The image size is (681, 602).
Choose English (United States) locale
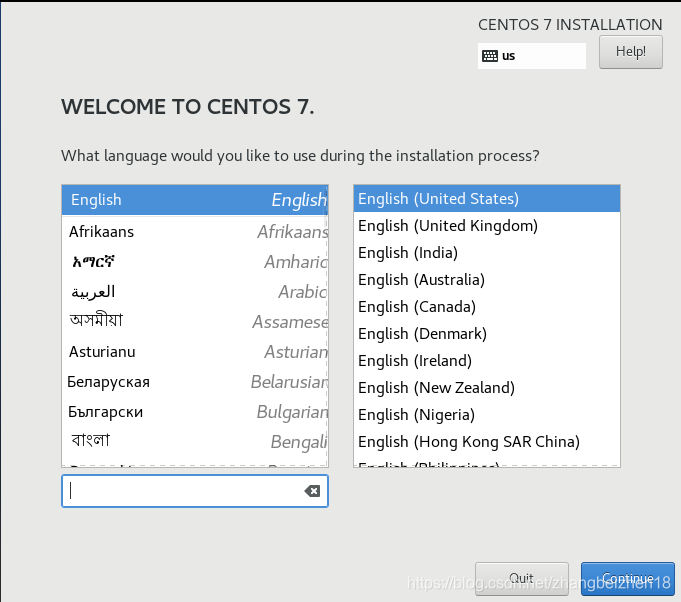(x=487, y=198)
